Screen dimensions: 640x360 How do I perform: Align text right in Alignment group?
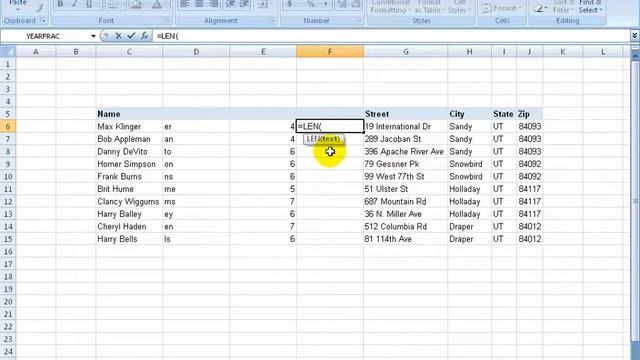[x=213, y=4]
